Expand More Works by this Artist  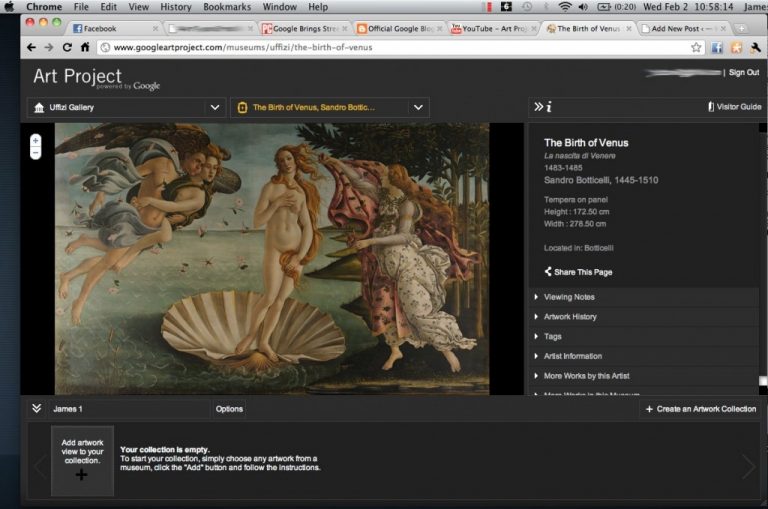pyautogui.click(x=644, y=376)
